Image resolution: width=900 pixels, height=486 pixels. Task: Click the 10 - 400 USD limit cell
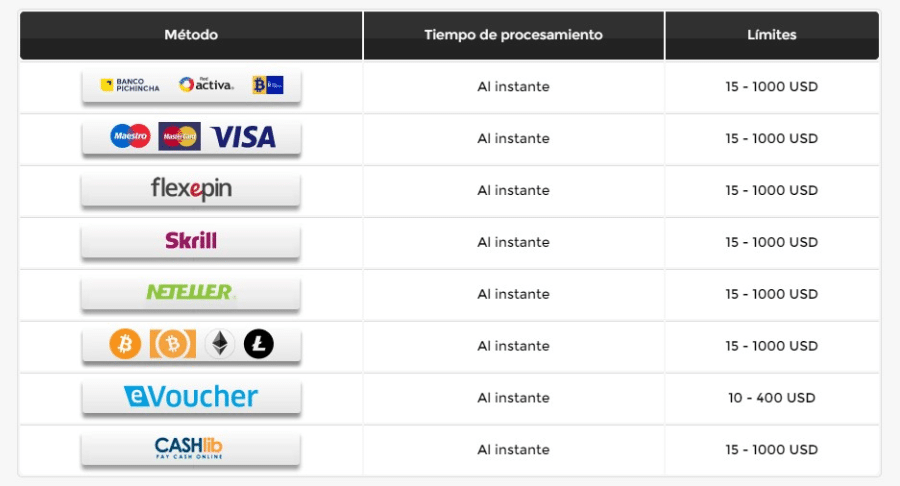point(772,398)
